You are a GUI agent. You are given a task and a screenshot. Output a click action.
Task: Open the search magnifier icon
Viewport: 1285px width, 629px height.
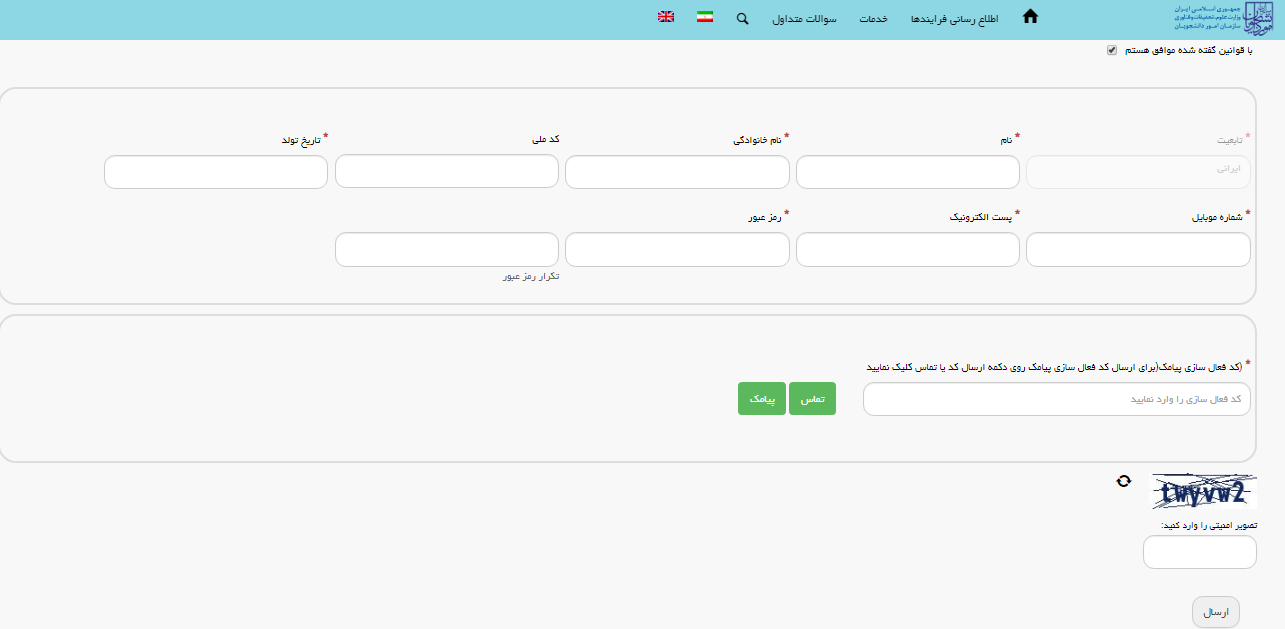pos(742,19)
